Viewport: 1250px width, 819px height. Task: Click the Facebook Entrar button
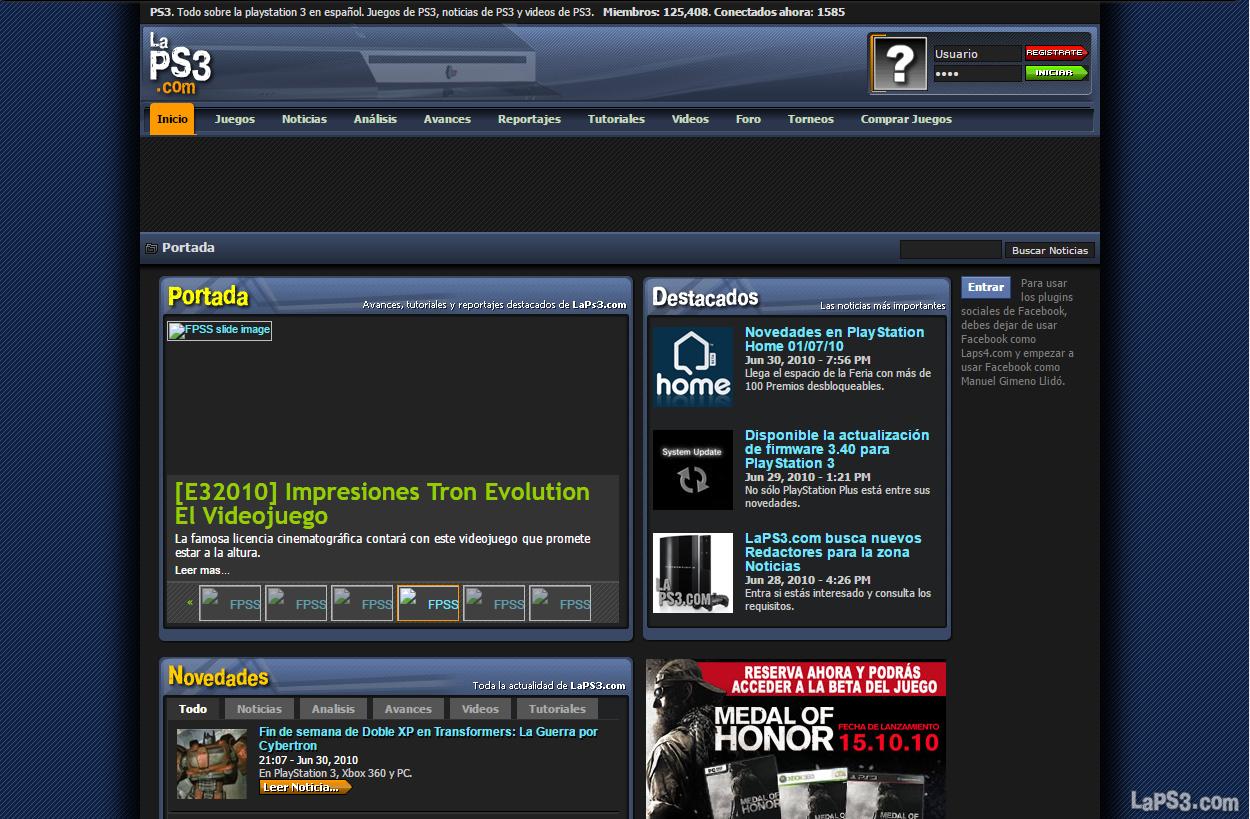tap(985, 288)
